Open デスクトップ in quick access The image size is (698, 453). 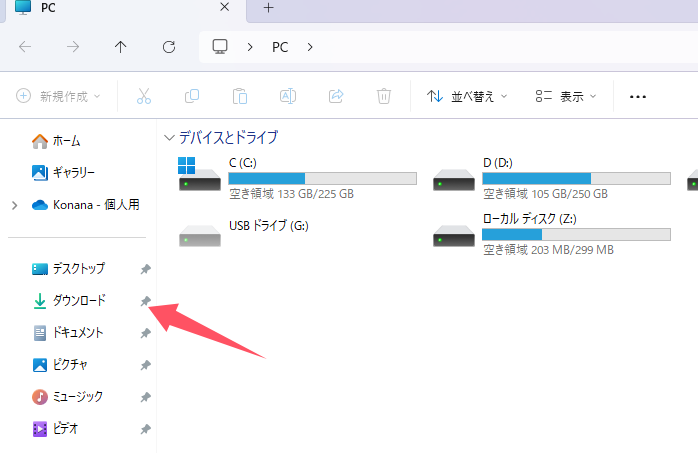point(68,269)
